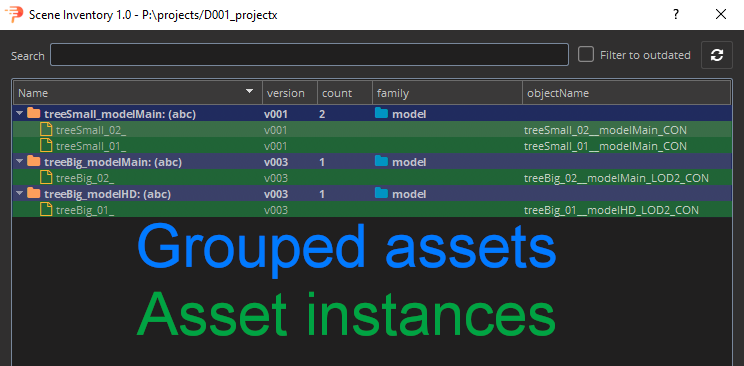The width and height of the screenshot is (744, 366).
Task: Collapse the treeBig_modelHD group
Action: click(x=19, y=194)
